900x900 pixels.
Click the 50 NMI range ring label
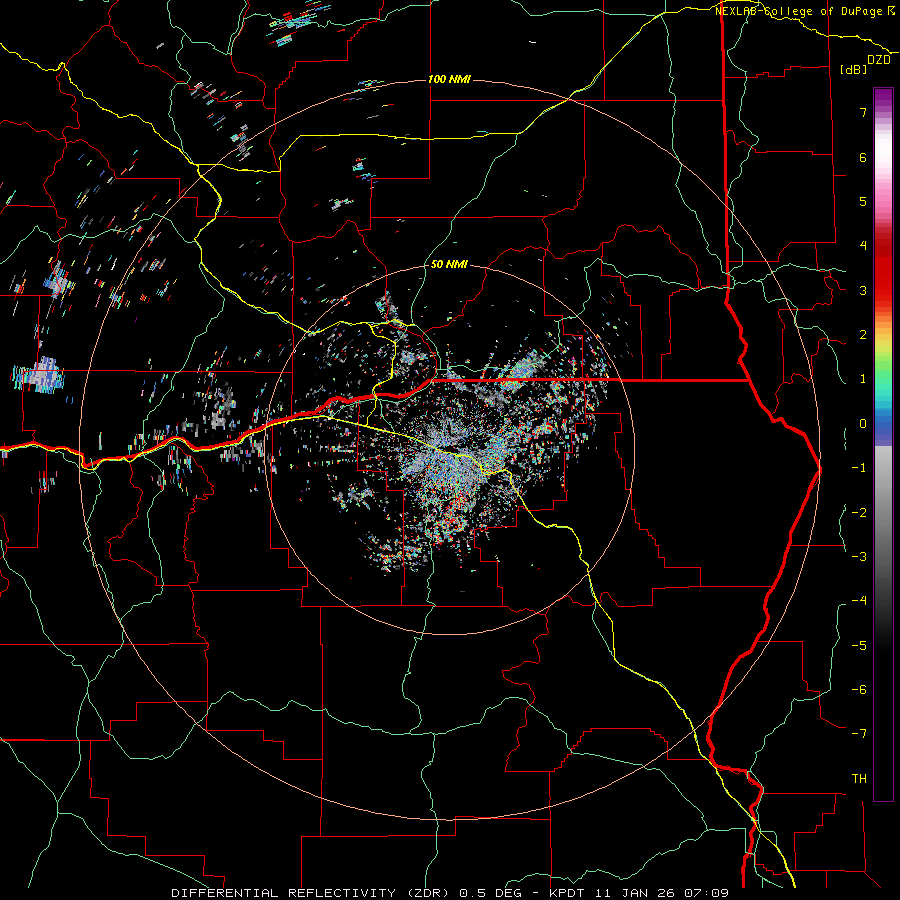pos(449,265)
